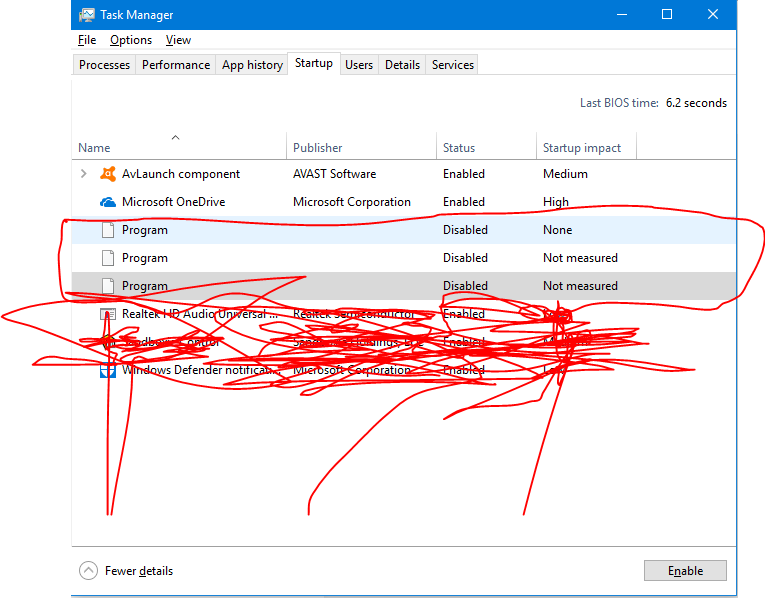
Task: Select the Realtek HD Audio Universal entry
Action: [403, 314]
